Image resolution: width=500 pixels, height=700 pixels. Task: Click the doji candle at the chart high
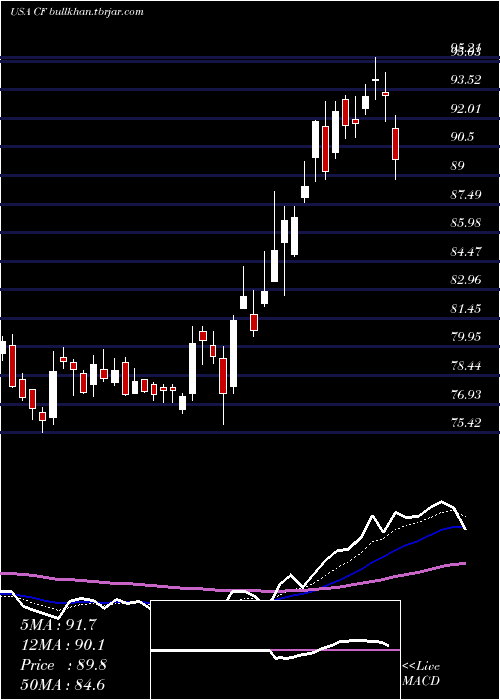click(x=375, y=79)
